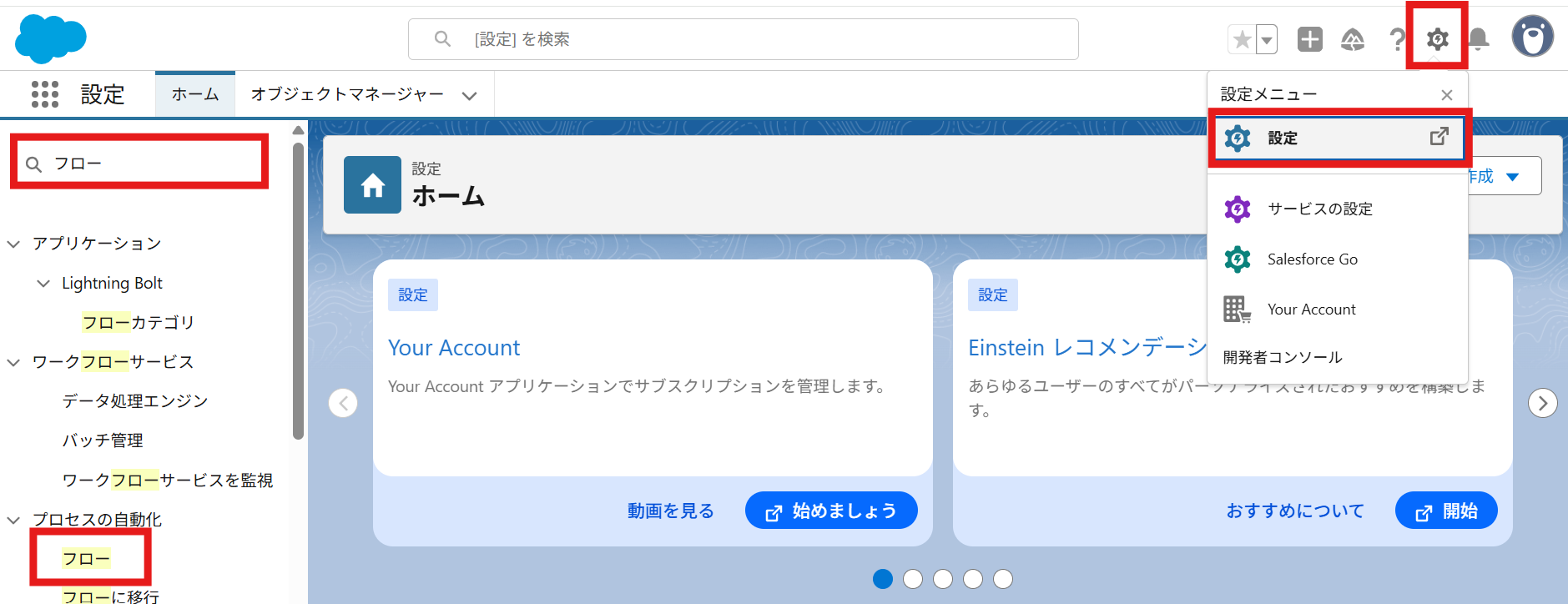
Task: Collapse the アプリケーション tree section
Action: [x=13, y=244]
